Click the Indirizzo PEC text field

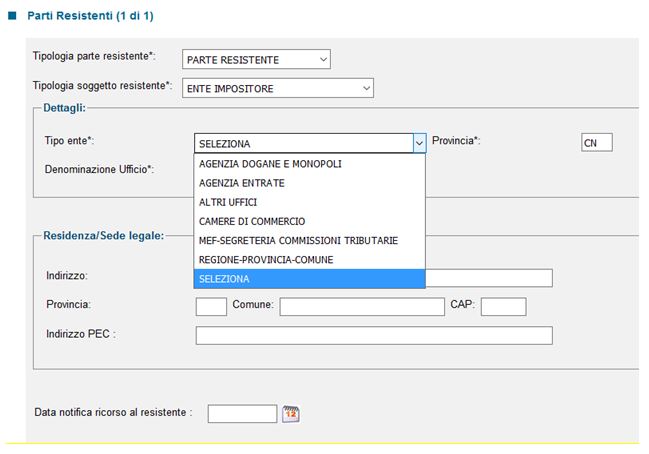pyautogui.click(x=374, y=335)
